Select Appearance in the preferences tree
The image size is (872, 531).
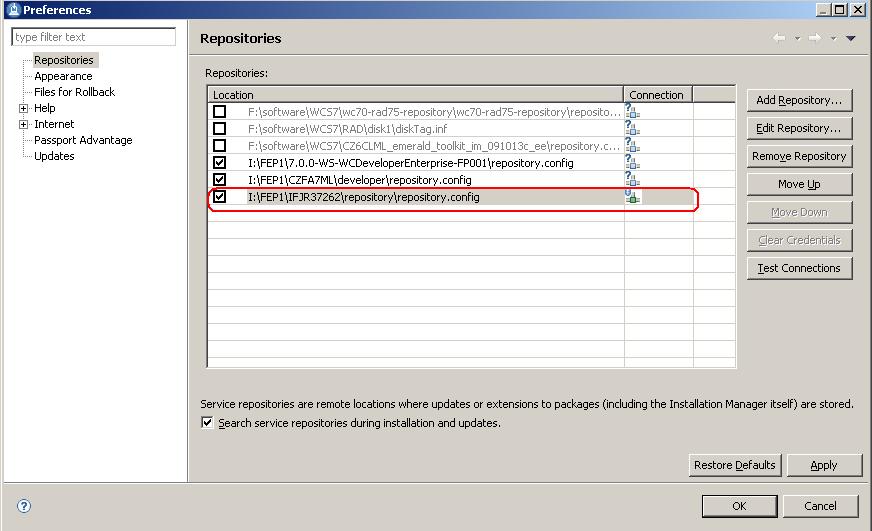[63, 76]
